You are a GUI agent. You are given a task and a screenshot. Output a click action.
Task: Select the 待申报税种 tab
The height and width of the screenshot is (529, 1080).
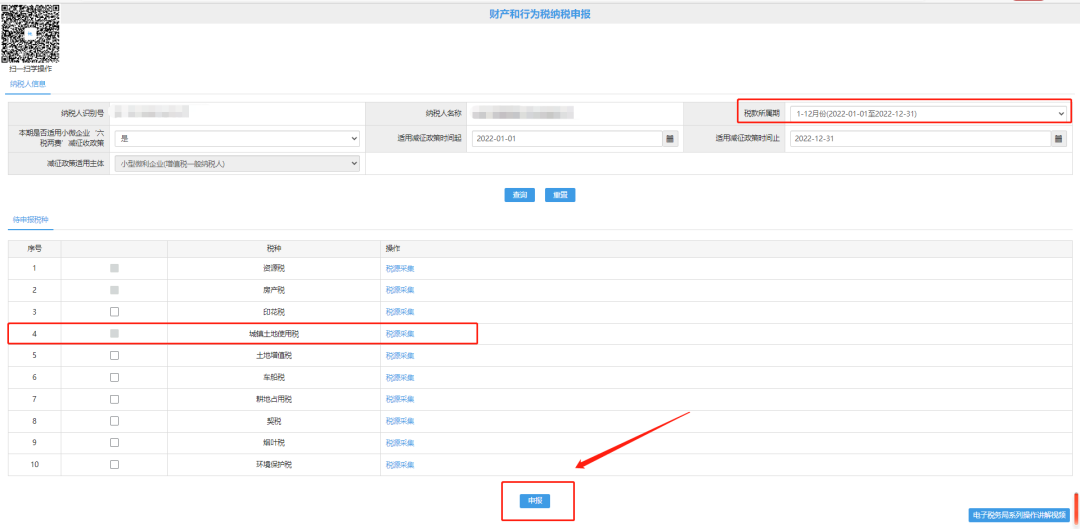pyautogui.click(x=30, y=219)
